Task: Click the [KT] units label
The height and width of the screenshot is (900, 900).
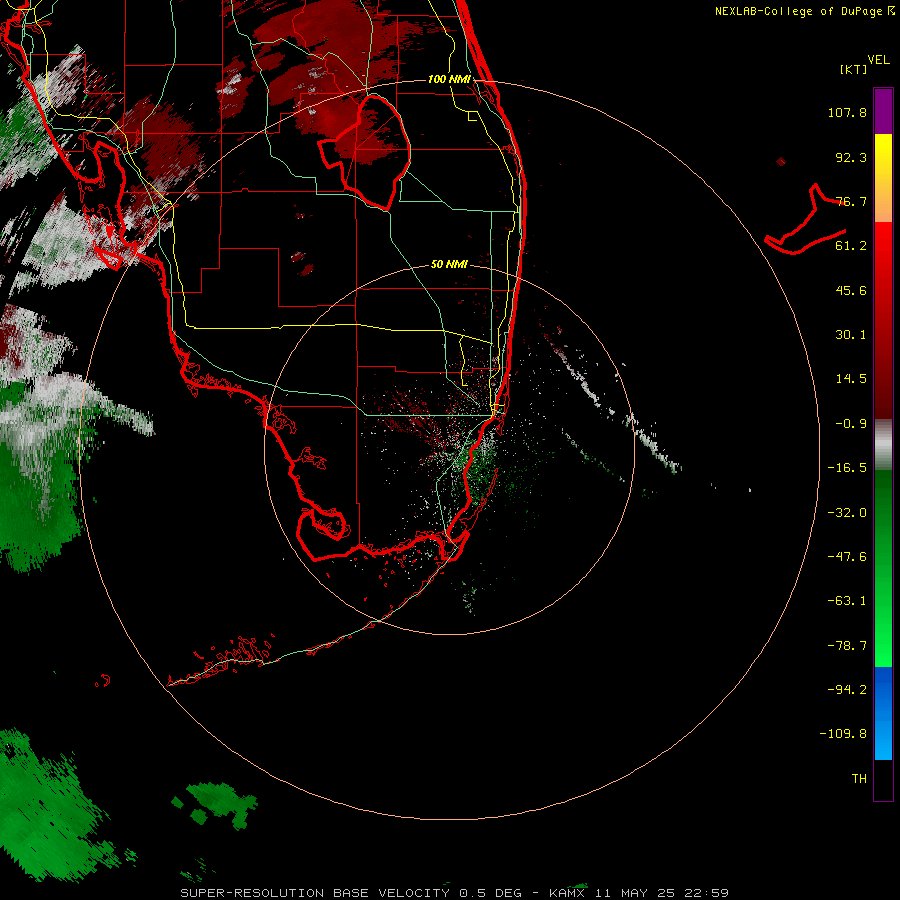Action: point(854,69)
